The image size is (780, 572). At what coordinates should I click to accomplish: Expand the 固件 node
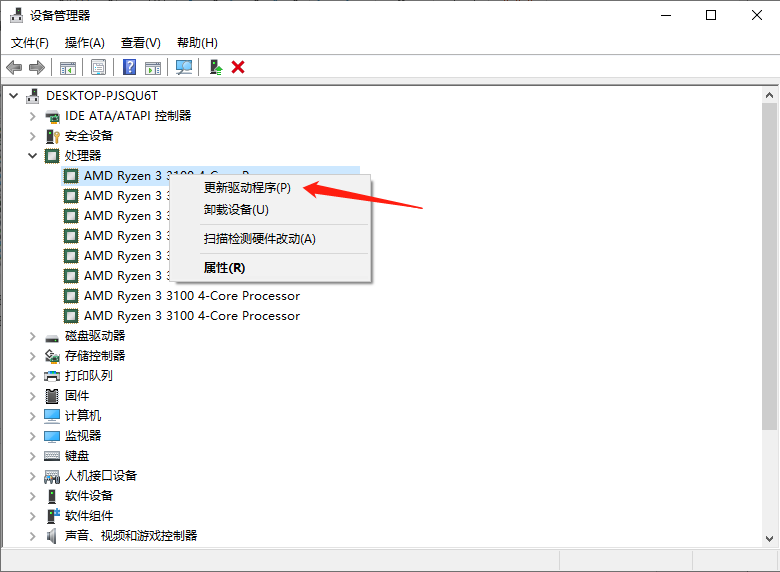[x=33, y=396]
